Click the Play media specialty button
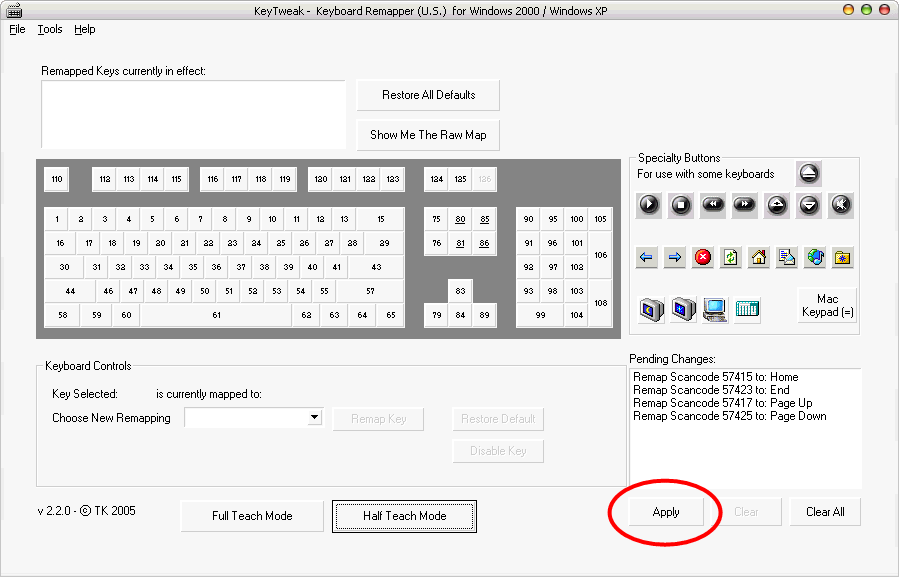Image resolution: width=899 pixels, height=577 pixels. (648, 205)
